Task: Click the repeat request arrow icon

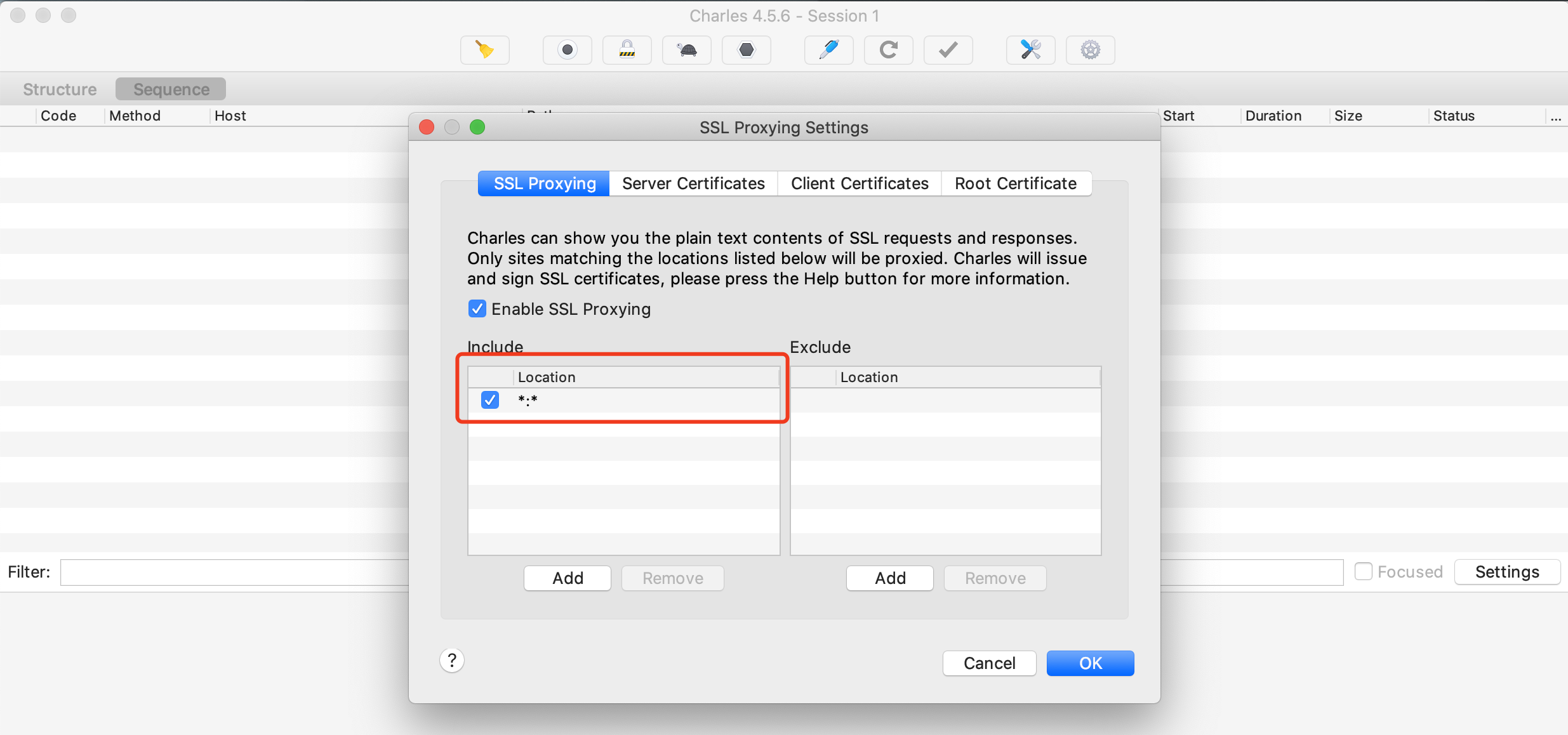Action: click(888, 50)
